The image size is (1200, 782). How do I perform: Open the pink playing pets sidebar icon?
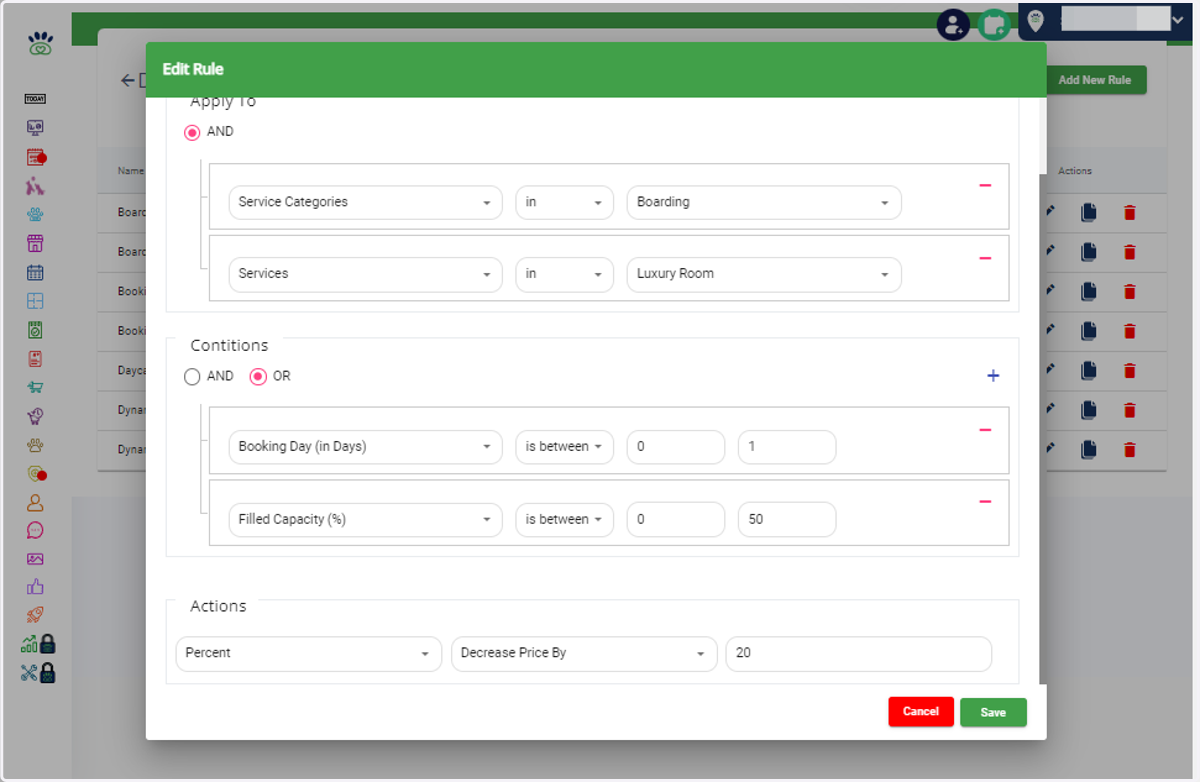pos(35,186)
